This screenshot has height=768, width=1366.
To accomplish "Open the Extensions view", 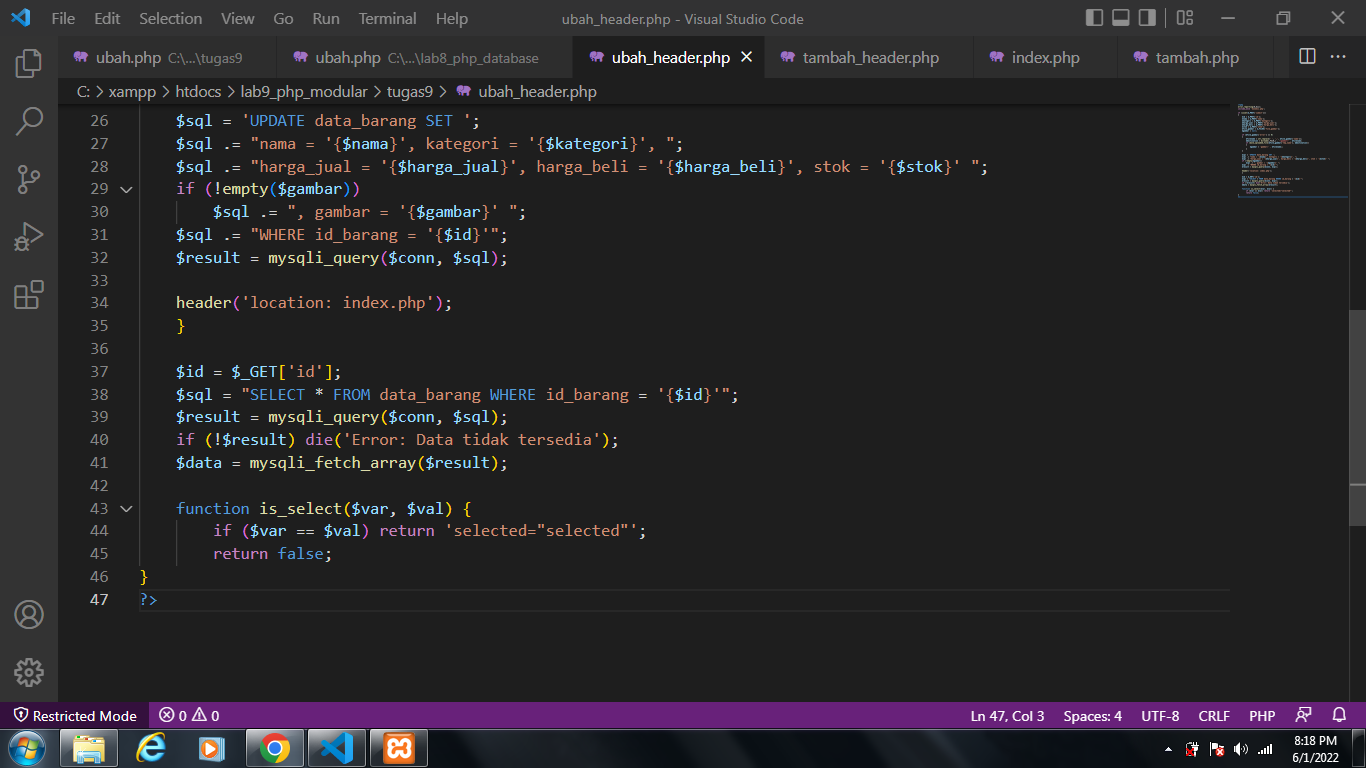I will (x=29, y=295).
